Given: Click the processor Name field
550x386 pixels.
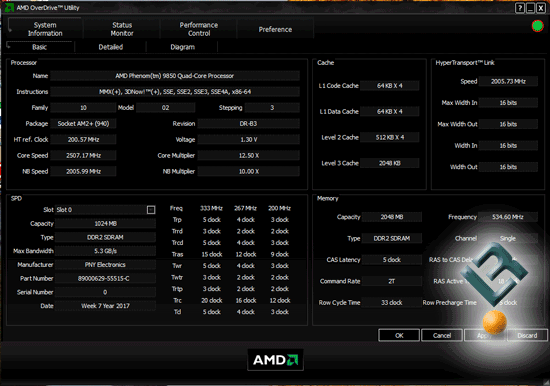Looking at the screenshot, I should point(175,76).
